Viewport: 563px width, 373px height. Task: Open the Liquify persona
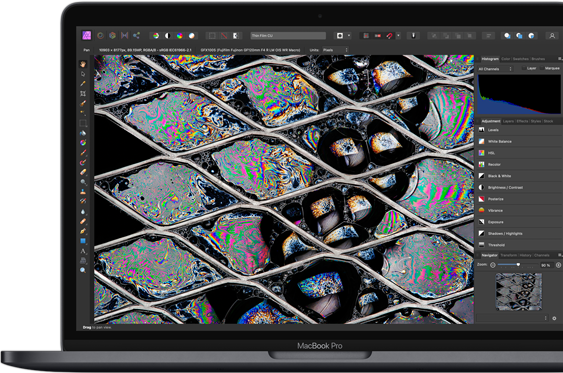pyautogui.click(x=101, y=35)
